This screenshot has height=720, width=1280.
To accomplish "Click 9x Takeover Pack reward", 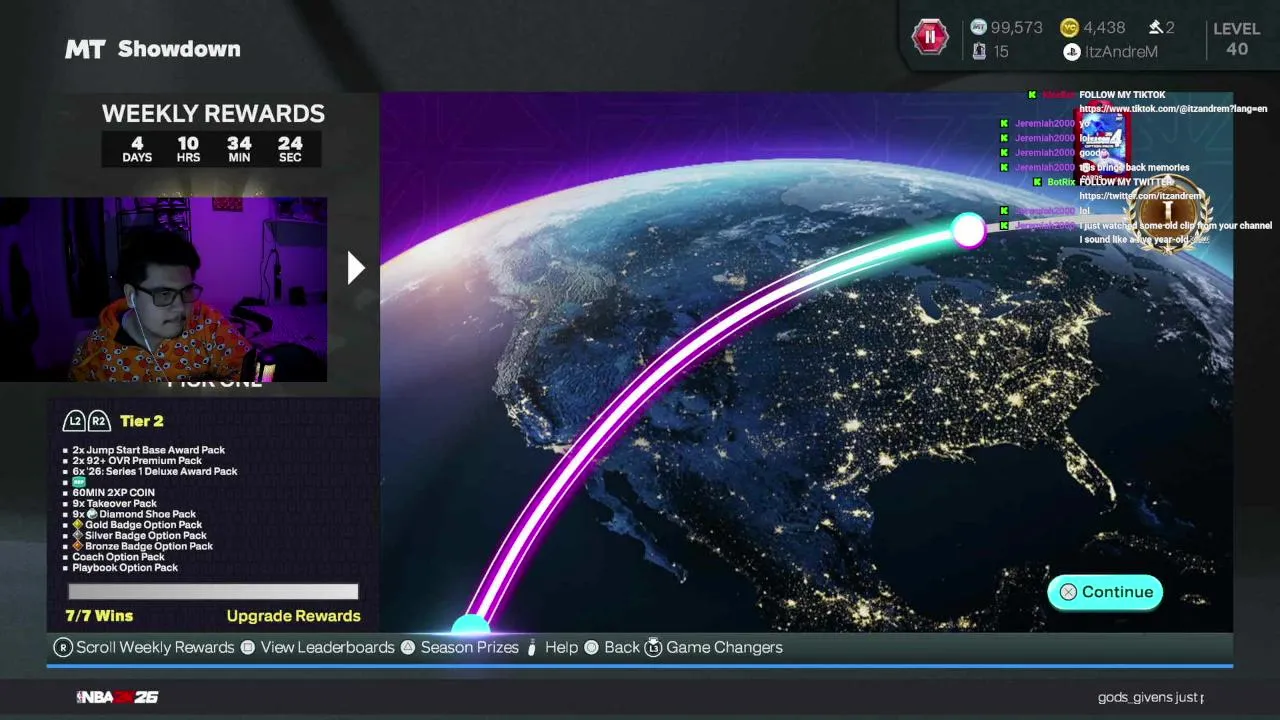I will pos(115,504).
